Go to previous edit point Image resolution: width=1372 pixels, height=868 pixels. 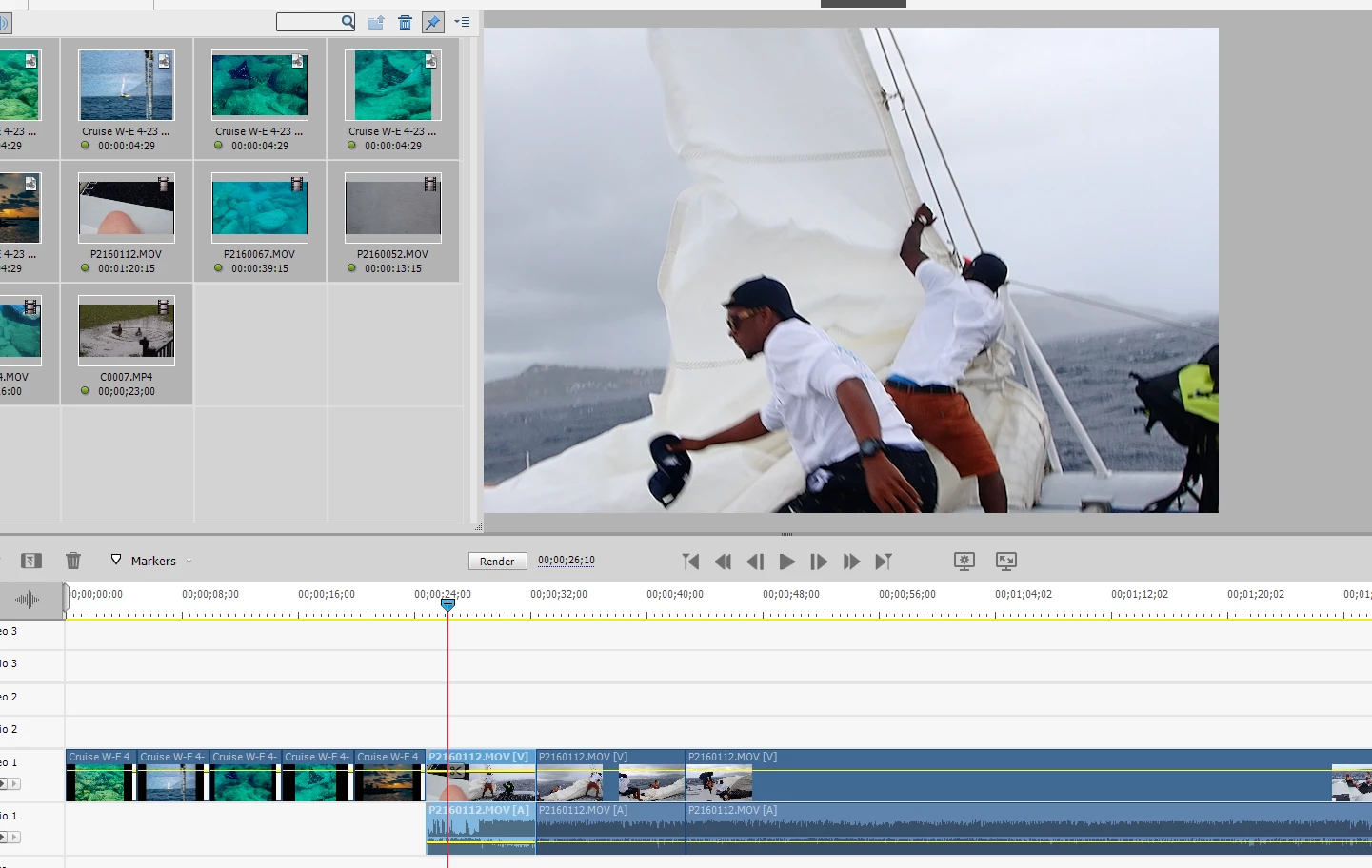(691, 562)
